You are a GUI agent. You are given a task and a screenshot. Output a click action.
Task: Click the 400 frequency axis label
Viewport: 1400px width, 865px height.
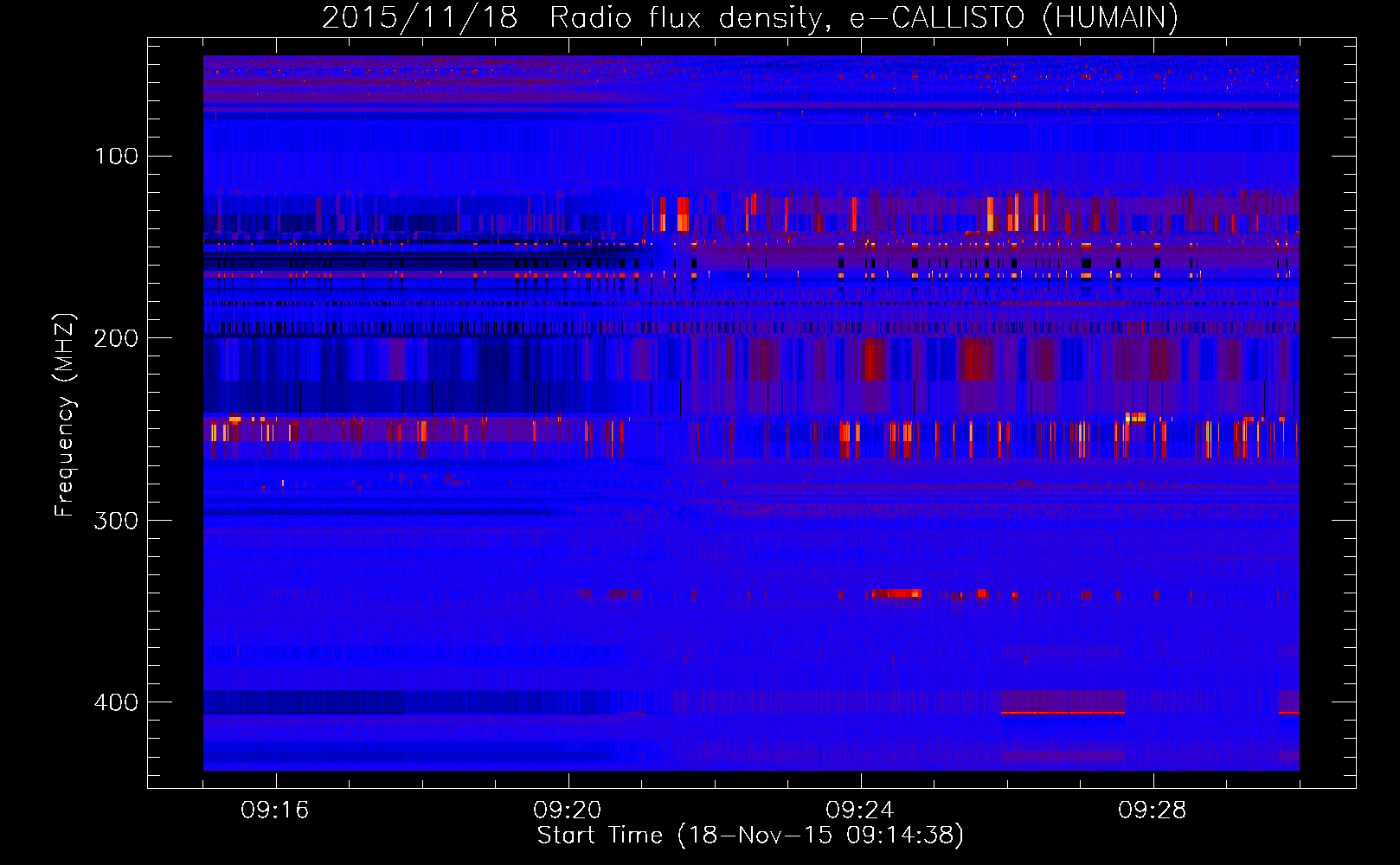116,702
